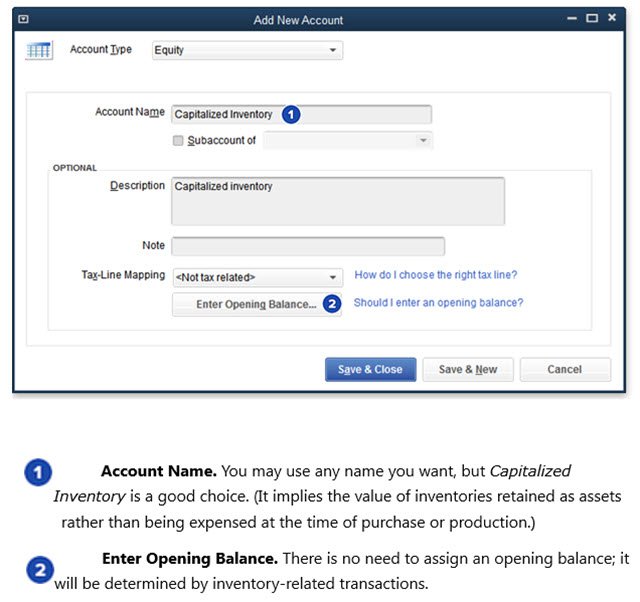Click the Save & Close button

pos(370,369)
